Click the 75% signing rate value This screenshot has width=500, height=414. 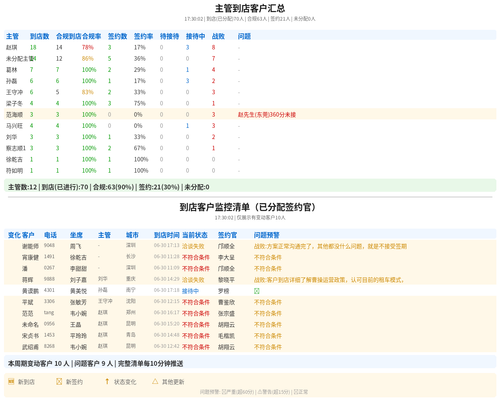click(140, 103)
